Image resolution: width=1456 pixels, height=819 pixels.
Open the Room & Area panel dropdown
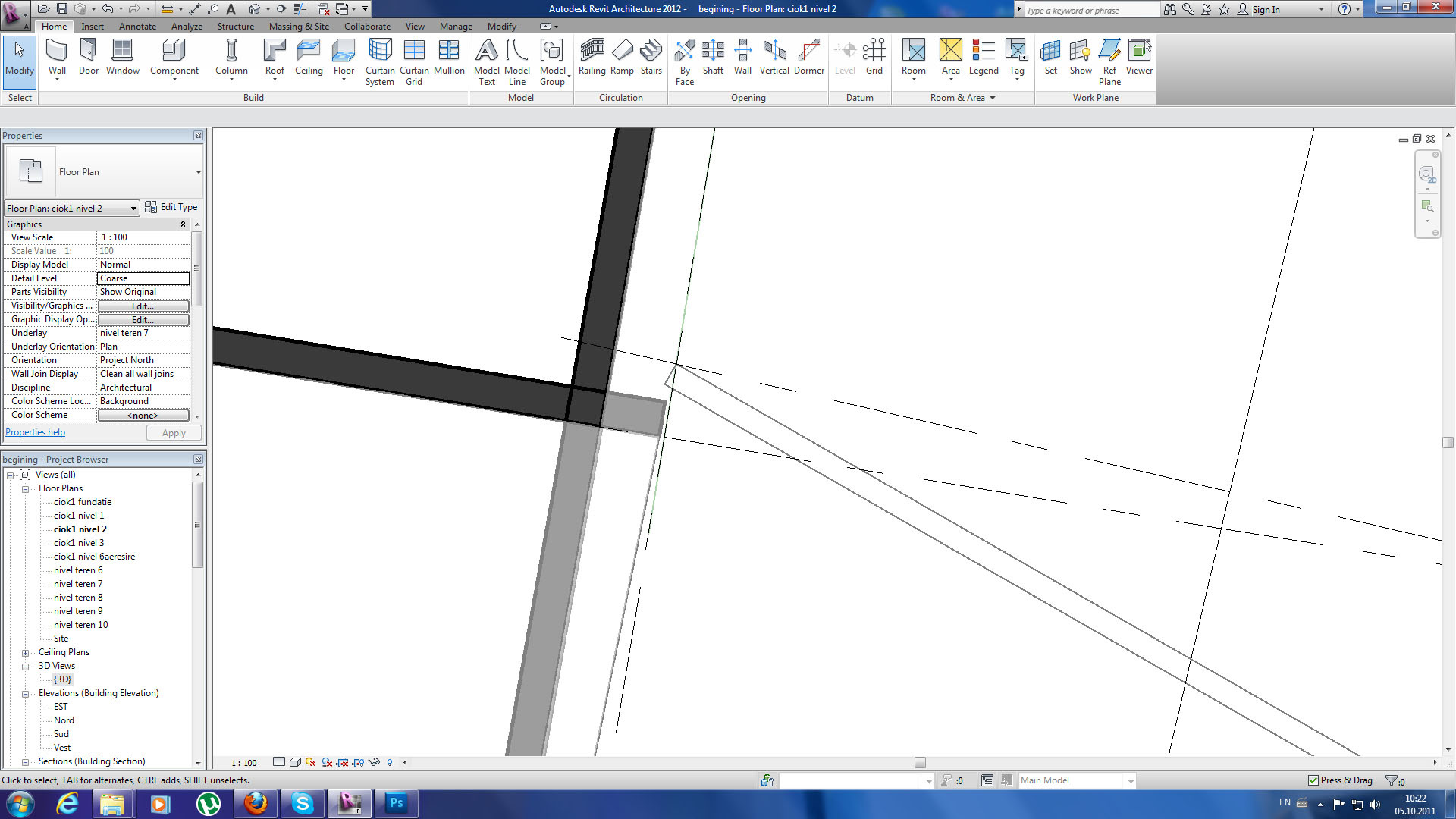pyautogui.click(x=993, y=98)
